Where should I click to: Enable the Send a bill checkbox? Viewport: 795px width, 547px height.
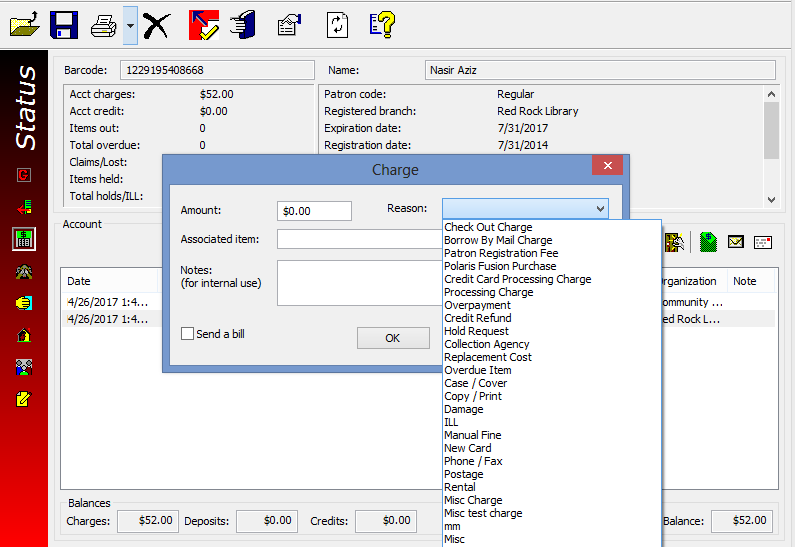tap(187, 334)
